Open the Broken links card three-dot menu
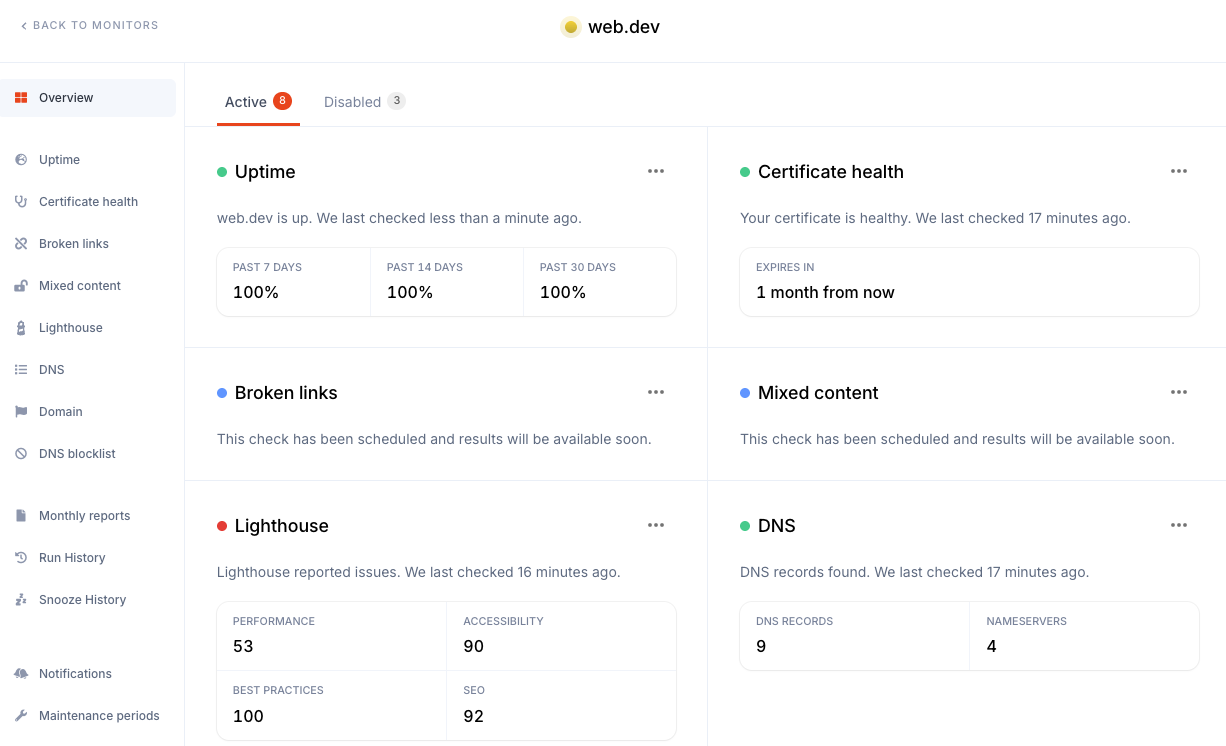 click(656, 392)
